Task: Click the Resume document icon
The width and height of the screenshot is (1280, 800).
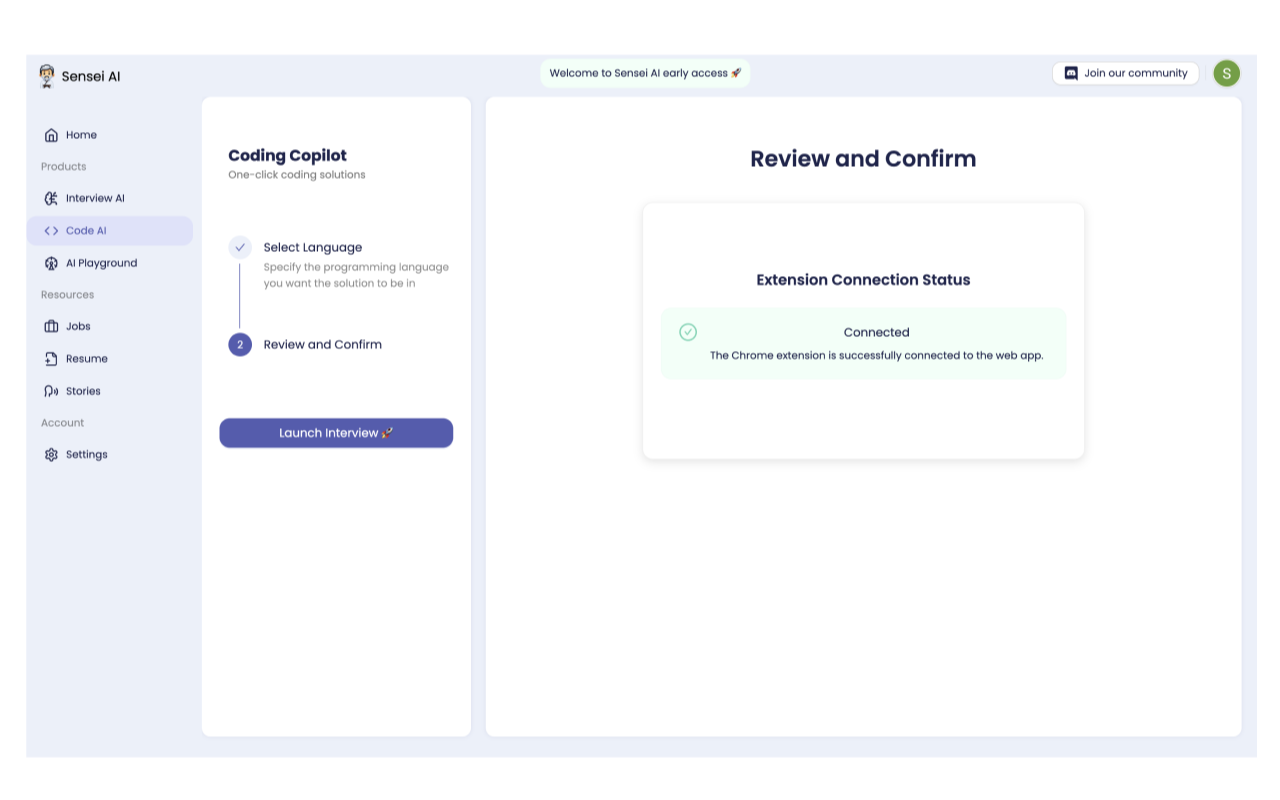Action: (51, 359)
